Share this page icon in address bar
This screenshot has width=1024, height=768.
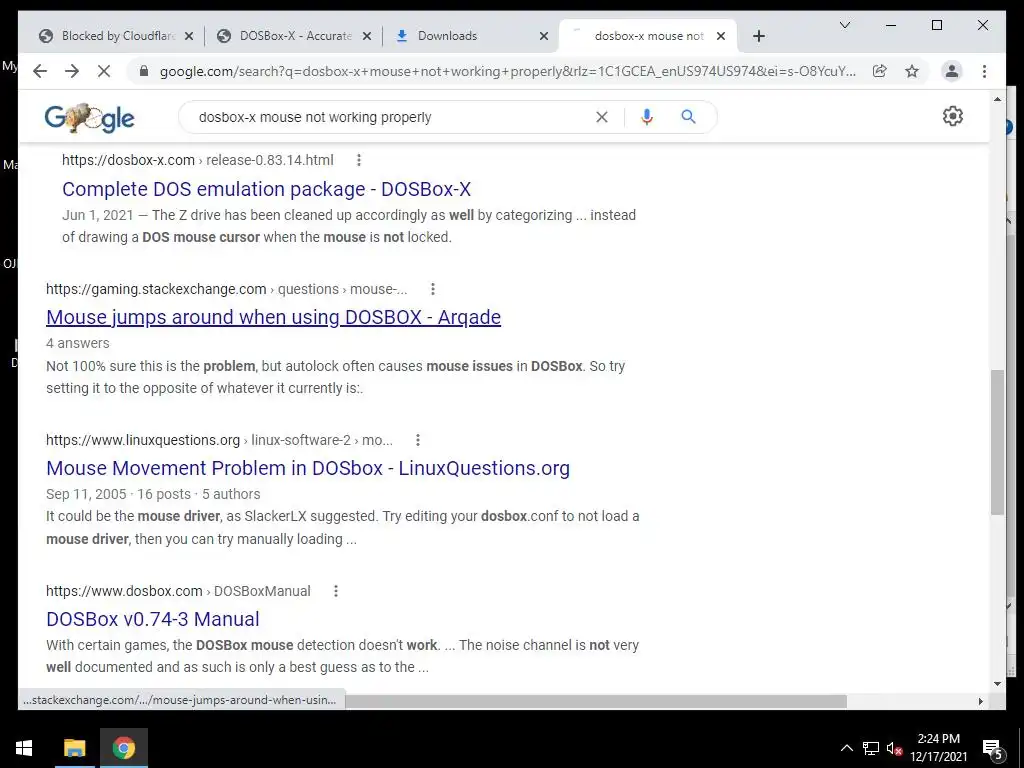(880, 71)
